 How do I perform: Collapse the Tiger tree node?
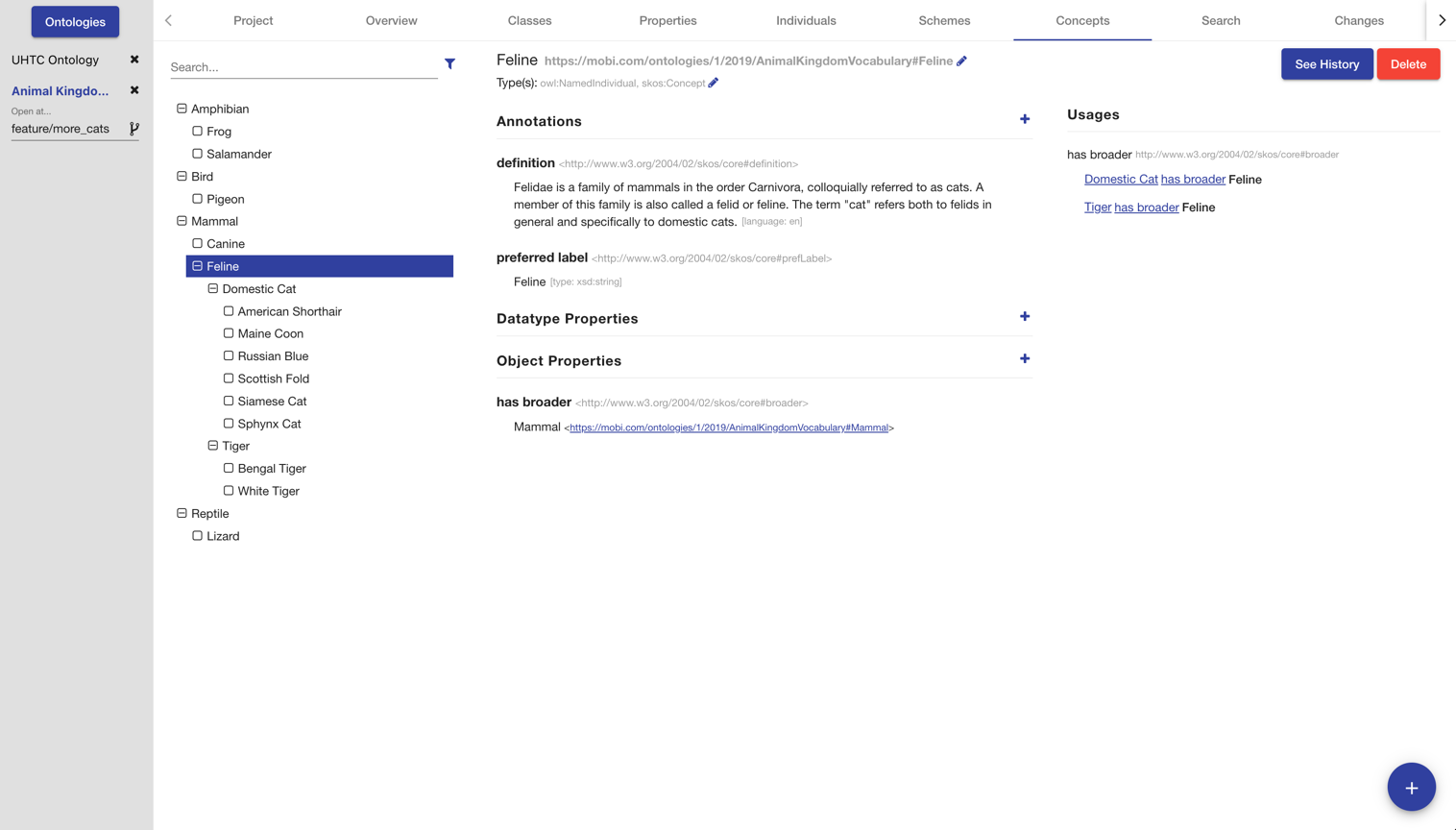click(212, 445)
